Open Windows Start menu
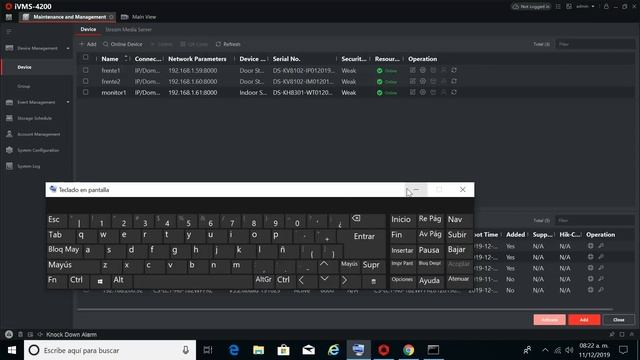Viewport: 640px width, 360px height. (12, 350)
